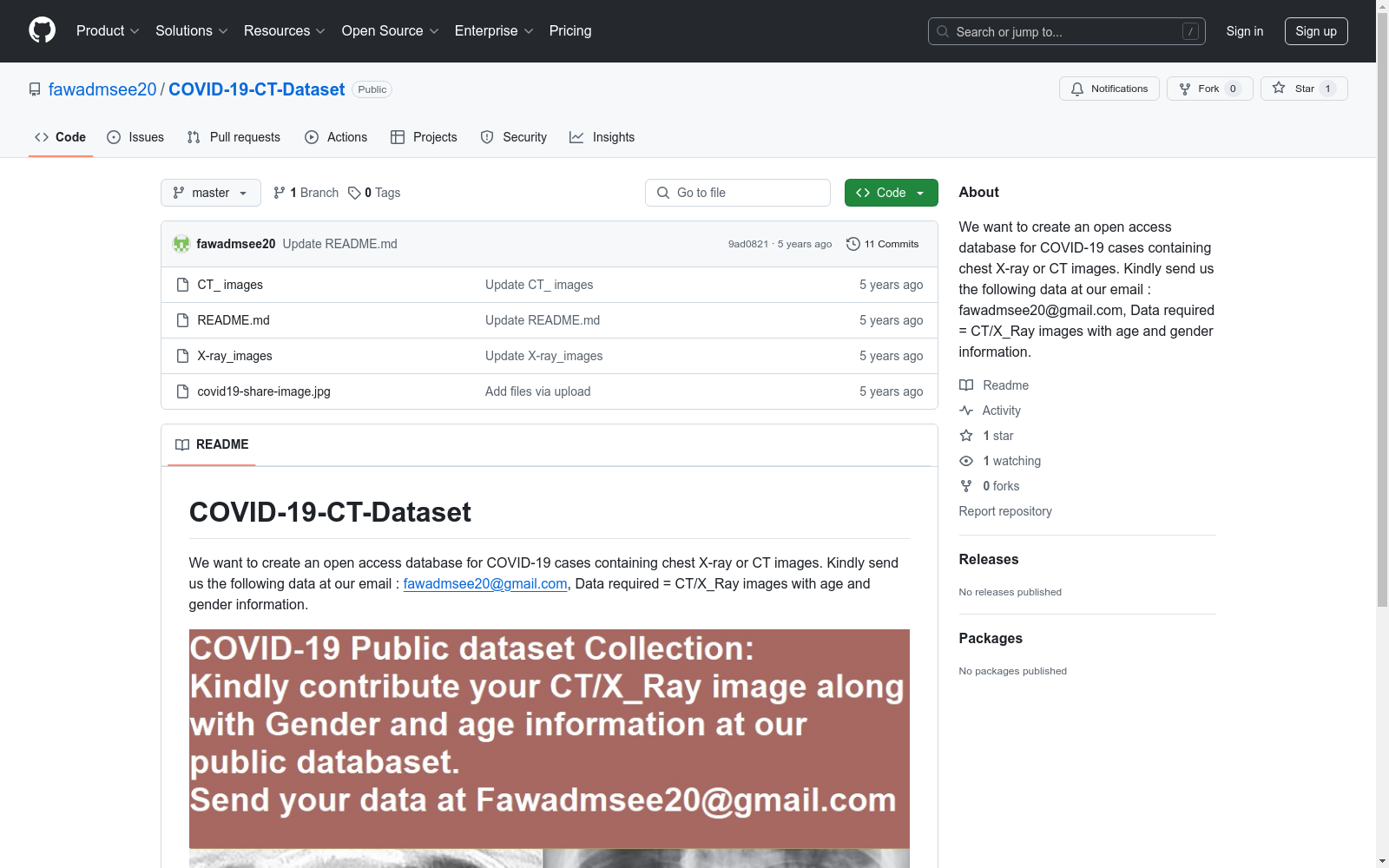Image resolution: width=1389 pixels, height=868 pixels.
Task: Open the green Code dropdown
Action: [x=892, y=193]
